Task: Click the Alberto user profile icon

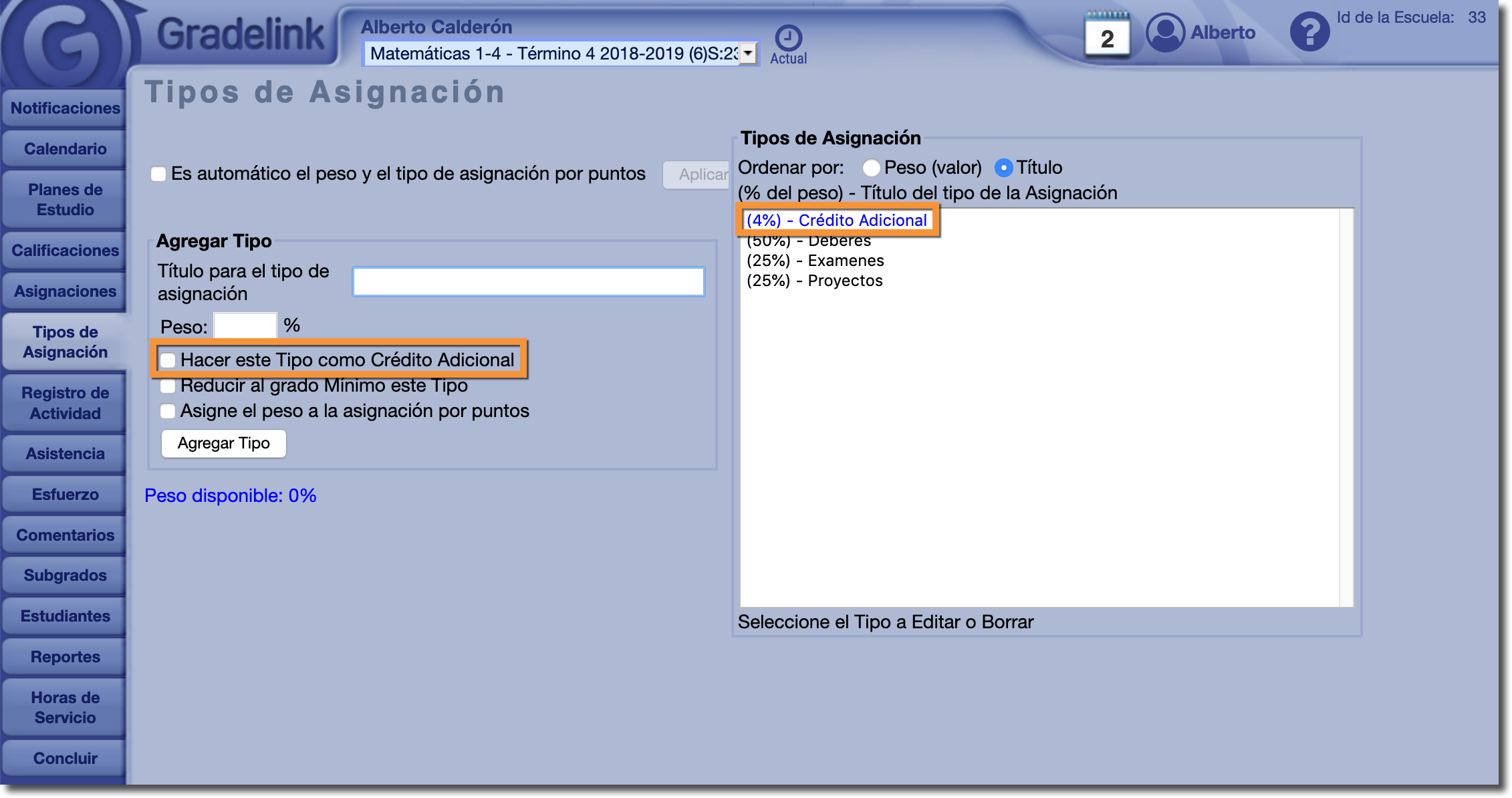Action: [1165, 32]
